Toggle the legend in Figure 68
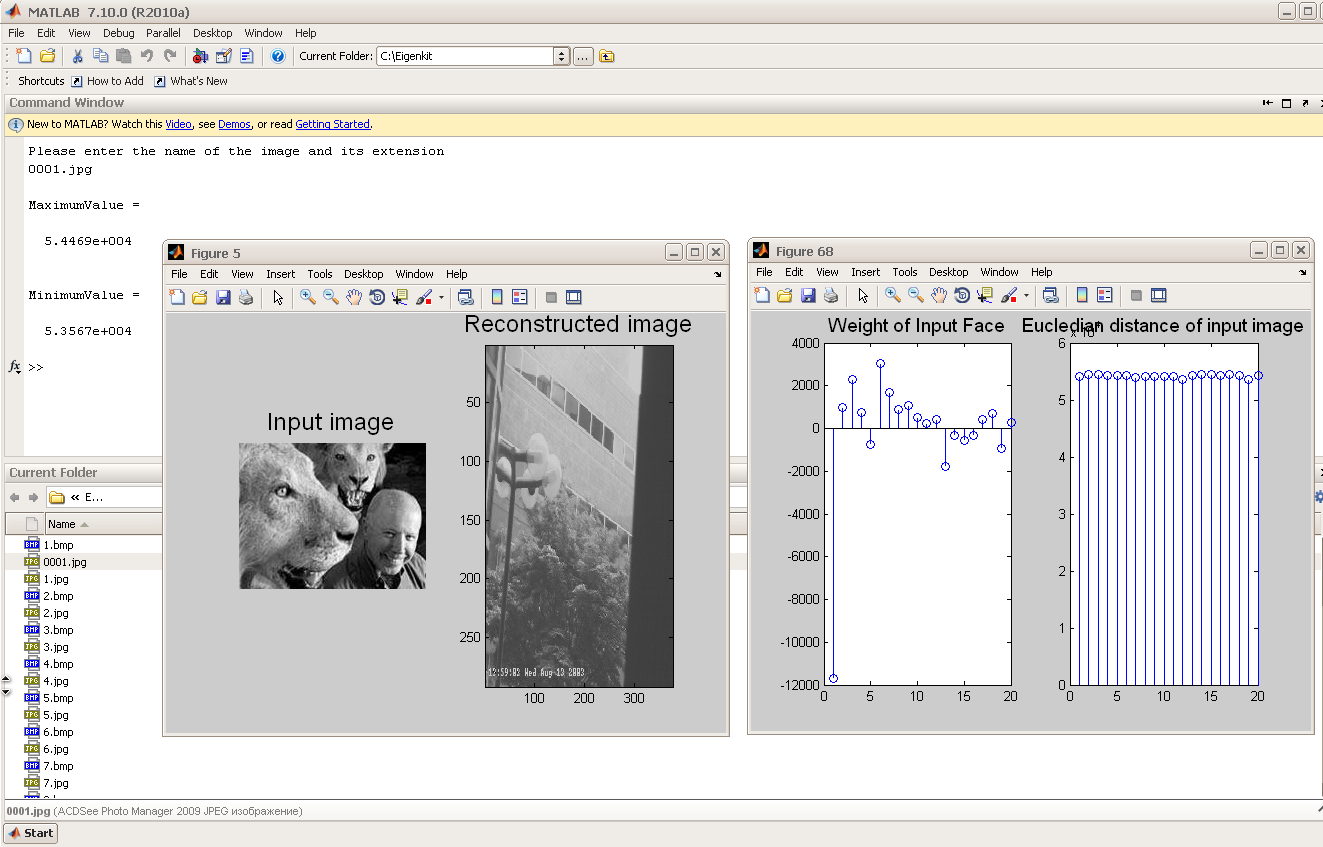The width and height of the screenshot is (1323, 847). click(x=1105, y=295)
